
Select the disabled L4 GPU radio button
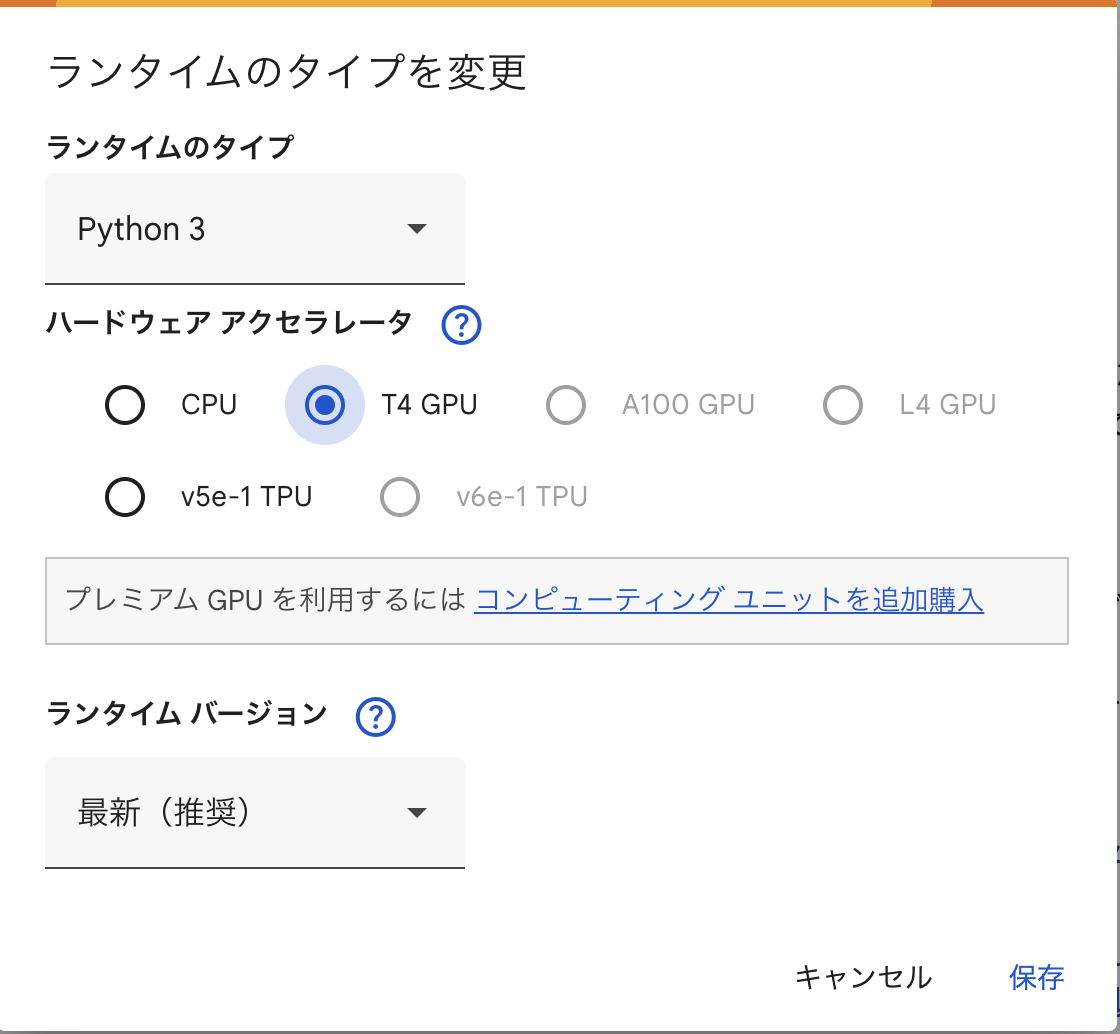click(x=842, y=405)
